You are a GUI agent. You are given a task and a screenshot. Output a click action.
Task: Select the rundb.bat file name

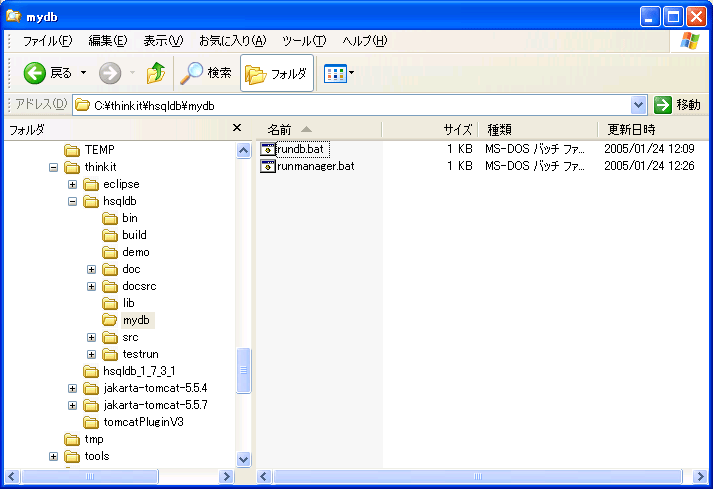click(x=301, y=149)
